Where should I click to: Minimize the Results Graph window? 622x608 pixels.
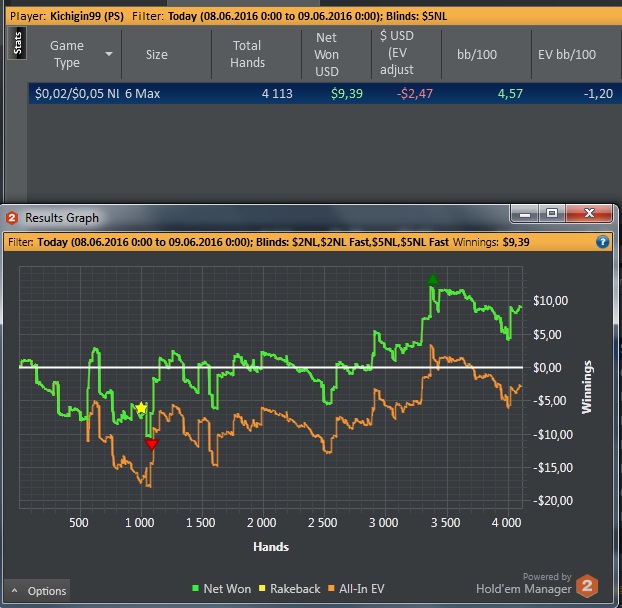coord(524,214)
